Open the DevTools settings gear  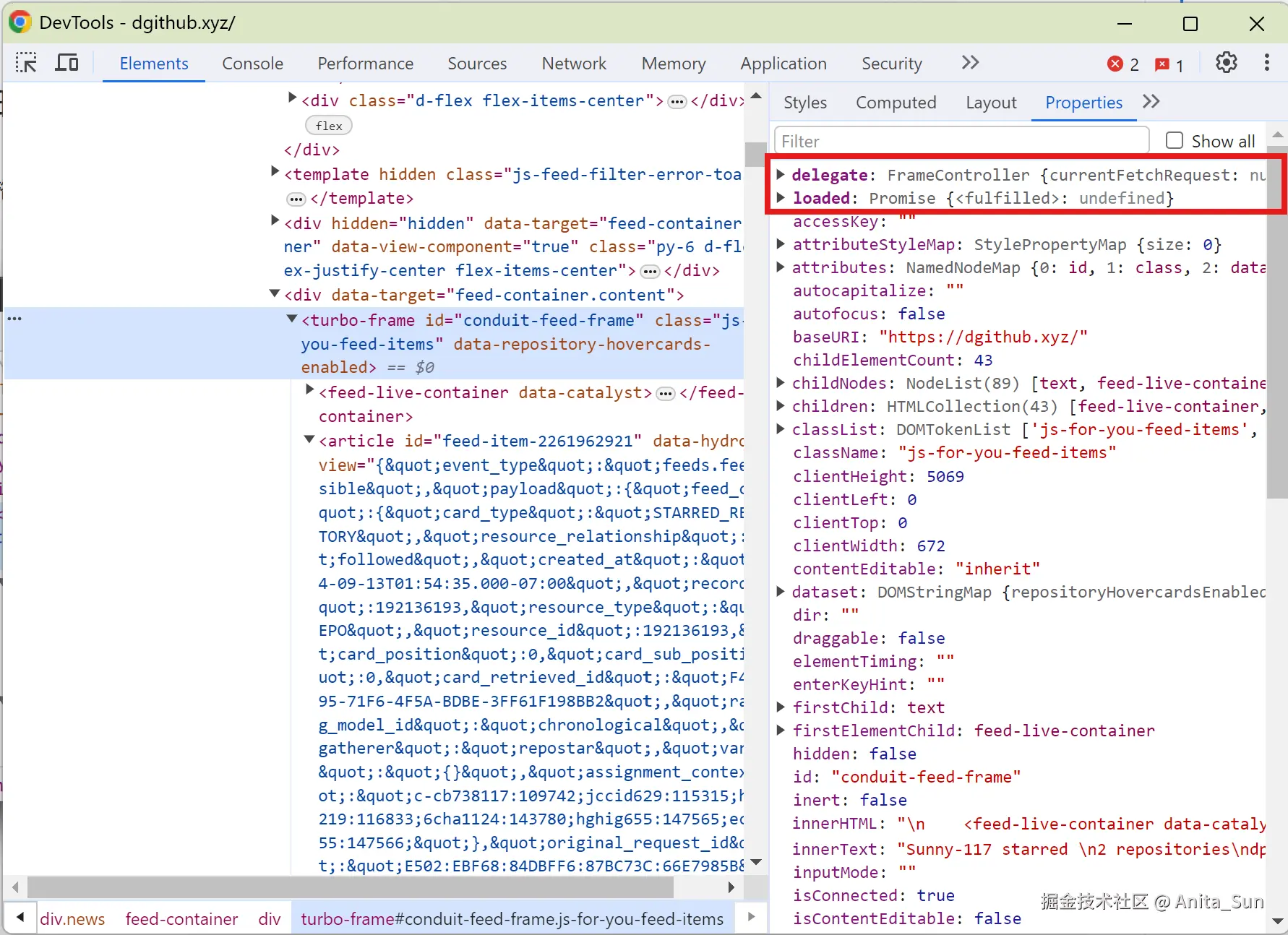tap(1226, 63)
